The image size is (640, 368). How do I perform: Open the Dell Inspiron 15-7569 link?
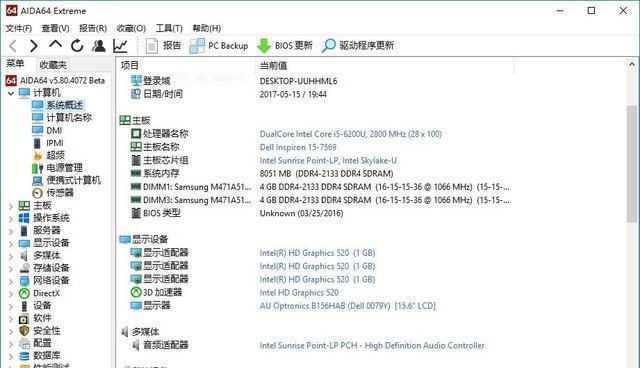point(298,147)
